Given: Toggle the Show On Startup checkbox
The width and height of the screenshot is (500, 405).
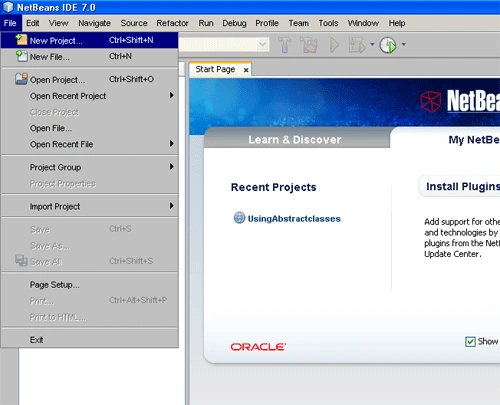Looking at the screenshot, I should coord(470,341).
